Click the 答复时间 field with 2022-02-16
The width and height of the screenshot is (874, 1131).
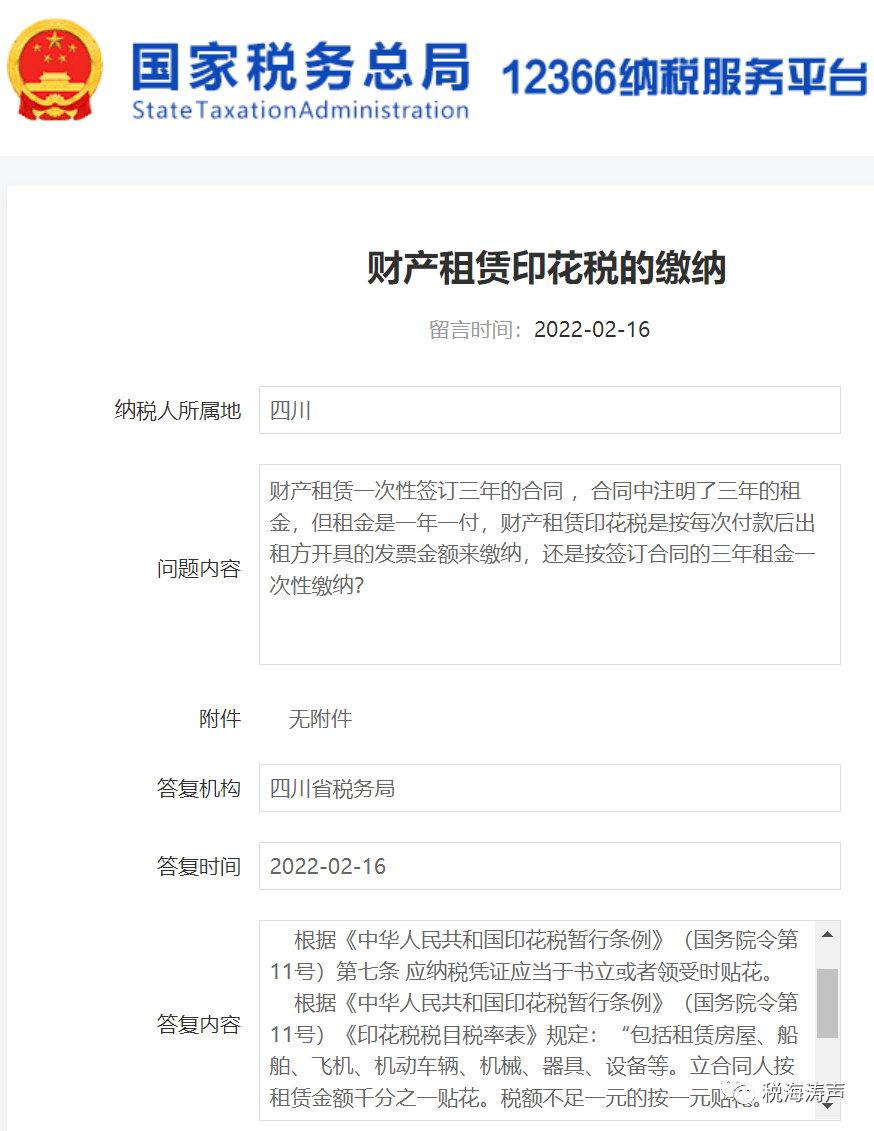point(549,866)
